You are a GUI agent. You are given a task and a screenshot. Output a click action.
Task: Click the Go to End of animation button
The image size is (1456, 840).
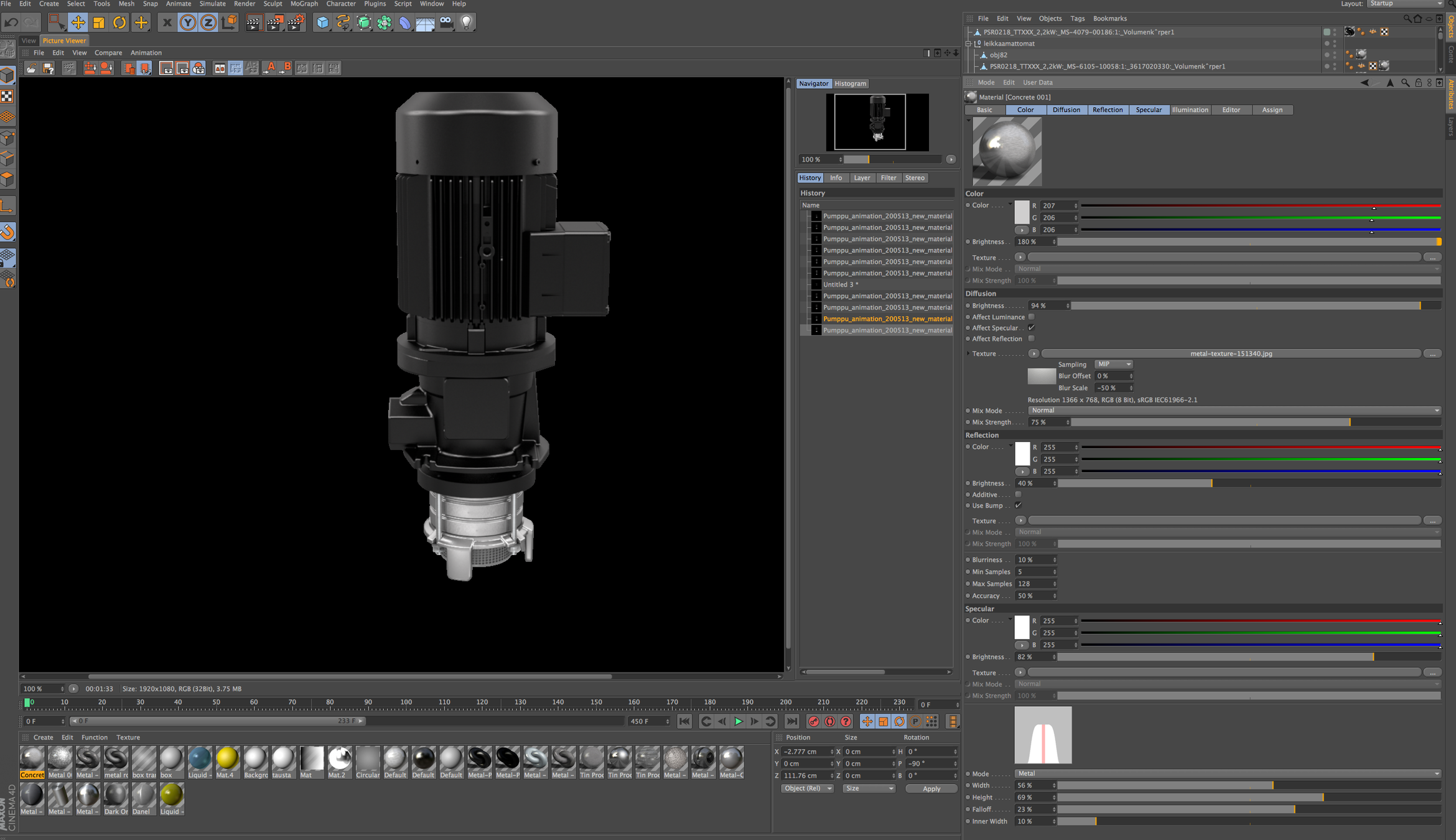pyautogui.click(x=791, y=721)
